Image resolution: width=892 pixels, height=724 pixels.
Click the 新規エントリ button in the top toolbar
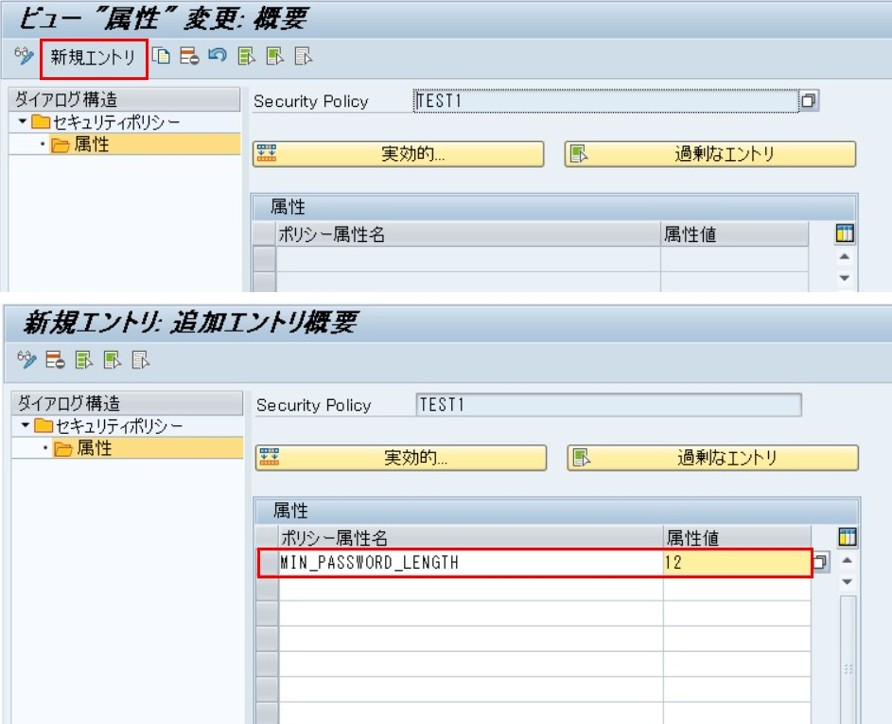point(93,58)
